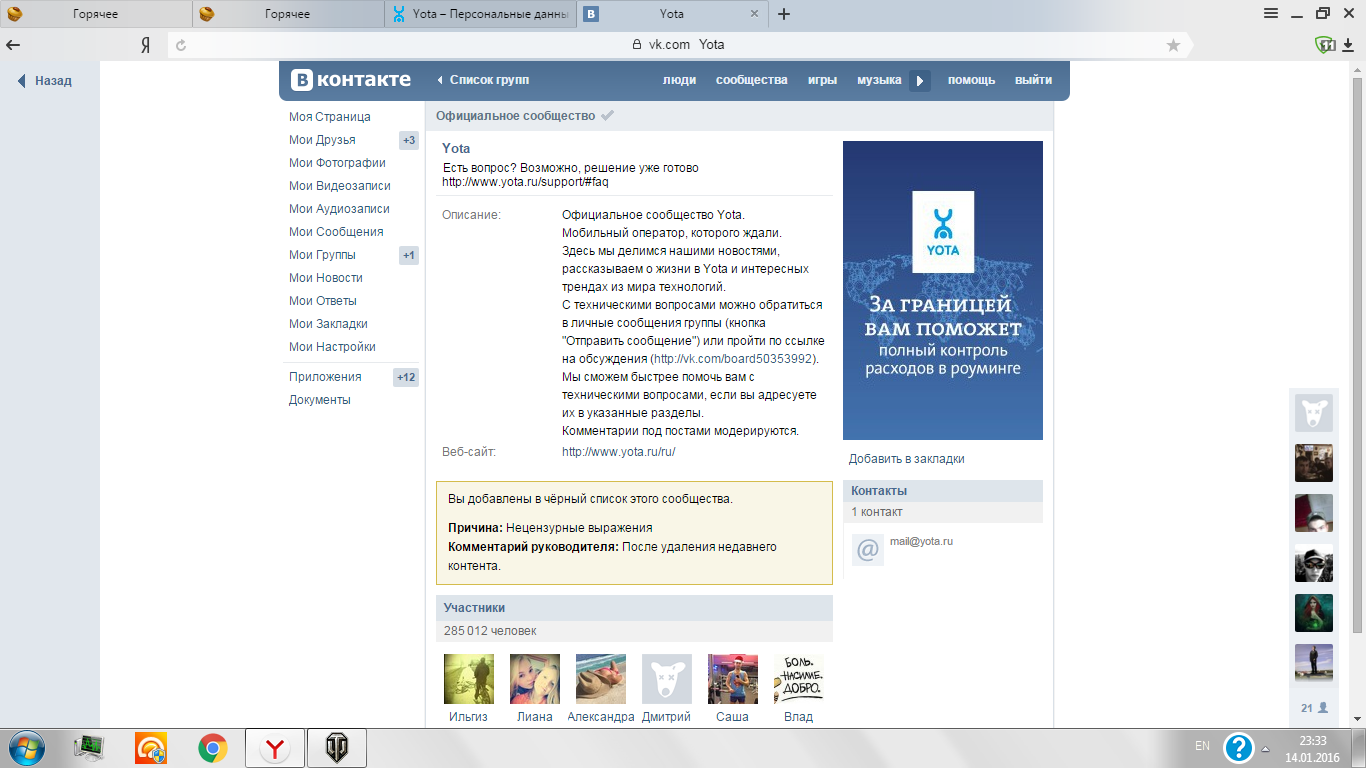The width and height of the screenshot is (1366, 768).
Task: Open the browser hamburger menu
Action: coord(1271,14)
